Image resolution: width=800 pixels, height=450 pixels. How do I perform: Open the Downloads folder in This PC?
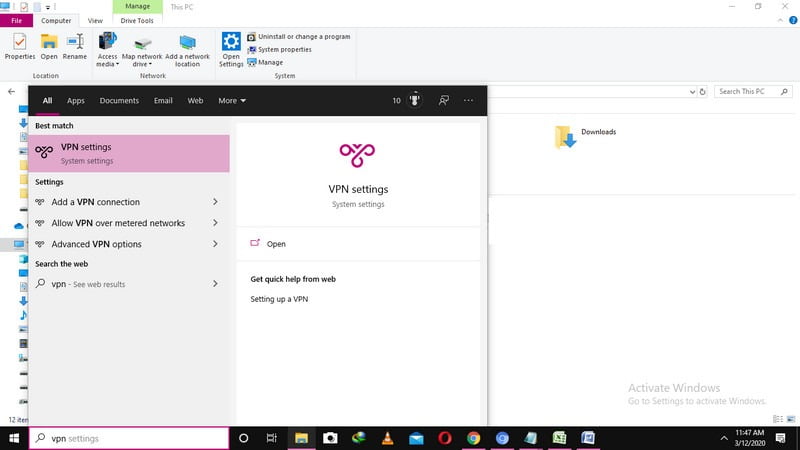pyautogui.click(x=586, y=137)
